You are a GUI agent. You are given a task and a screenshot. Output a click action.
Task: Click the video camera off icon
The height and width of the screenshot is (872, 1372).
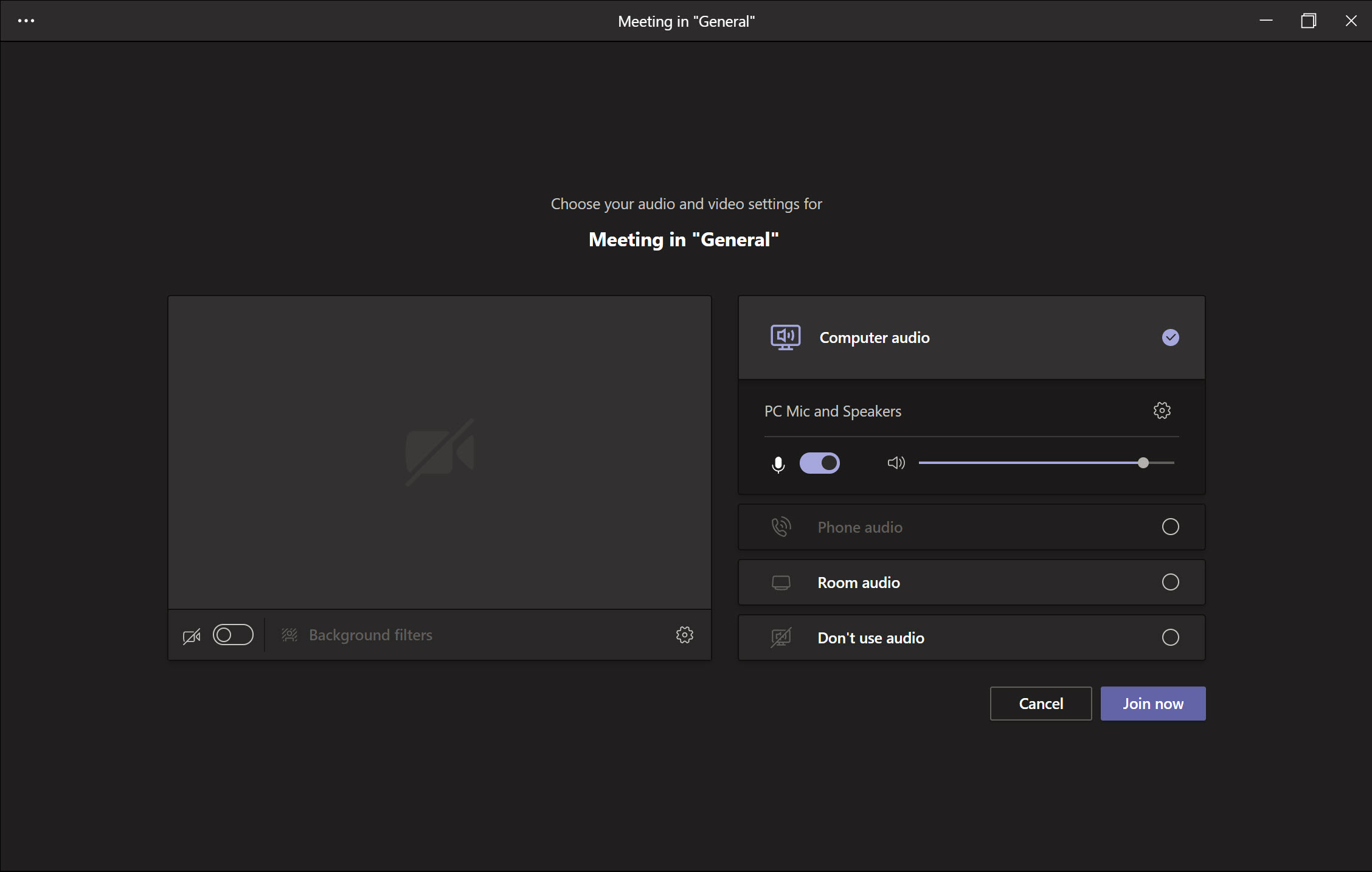(191, 634)
